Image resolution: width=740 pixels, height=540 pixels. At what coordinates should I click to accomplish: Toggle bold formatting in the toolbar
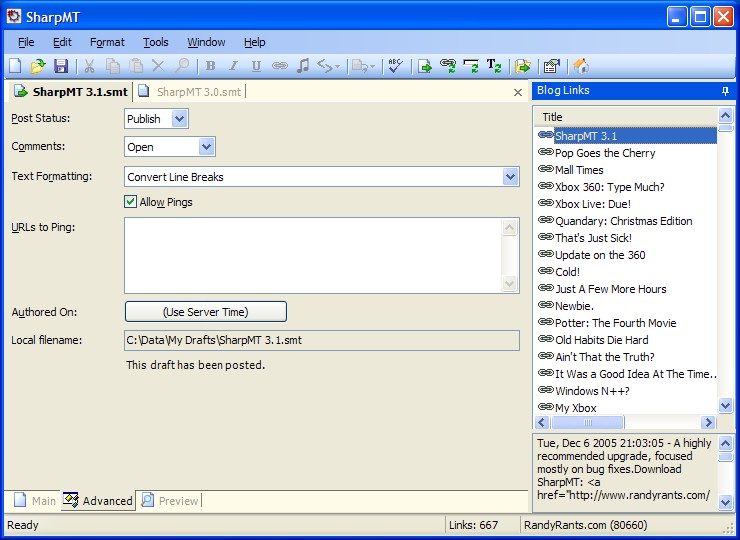[x=210, y=66]
